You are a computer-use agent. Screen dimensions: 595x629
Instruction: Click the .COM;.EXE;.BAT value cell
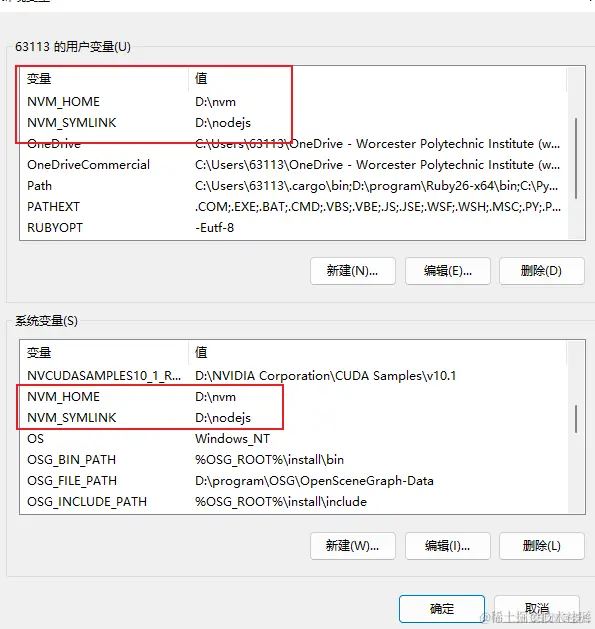point(378,207)
